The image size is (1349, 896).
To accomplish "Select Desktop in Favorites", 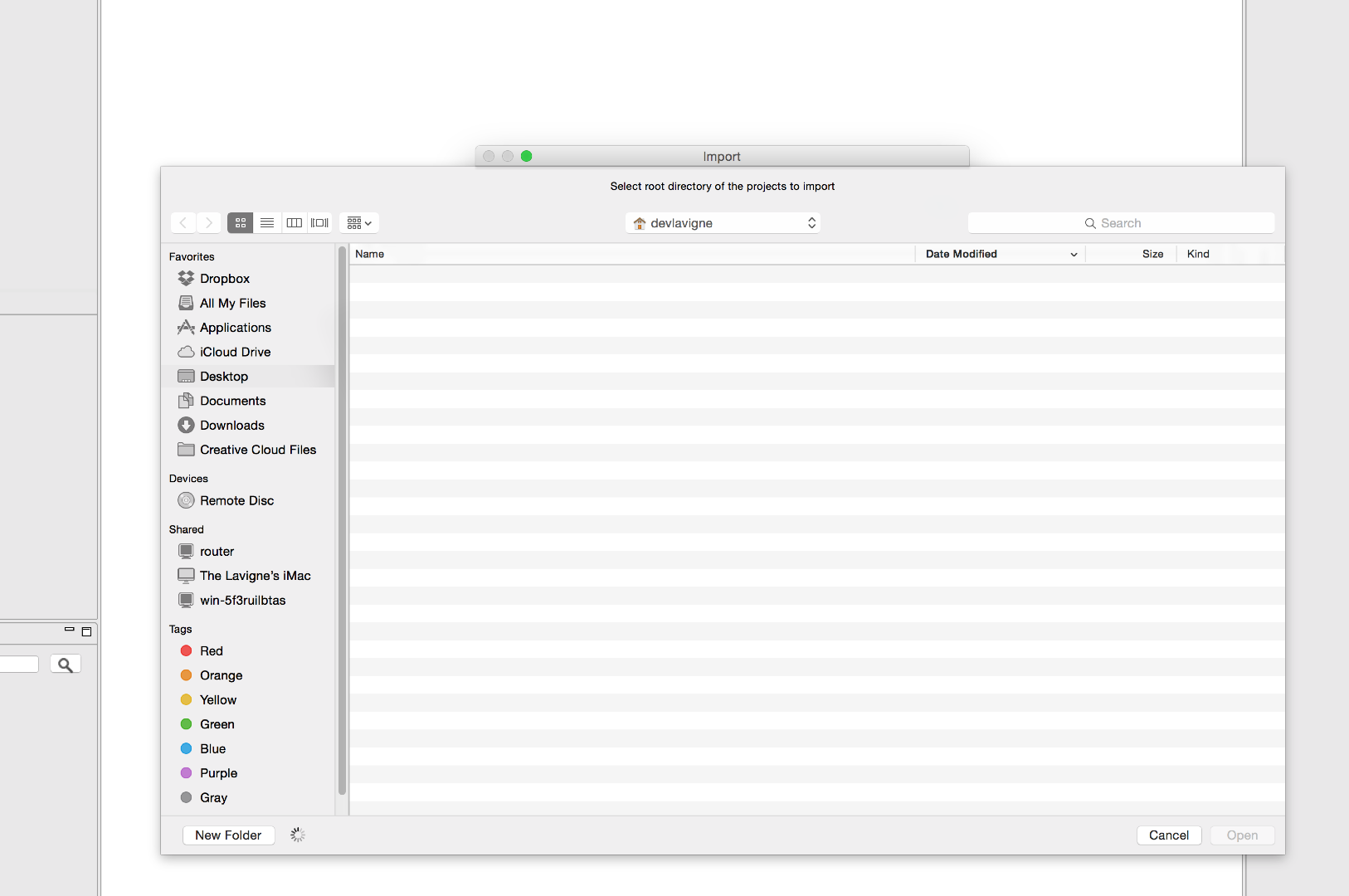I will pyautogui.click(x=248, y=377).
